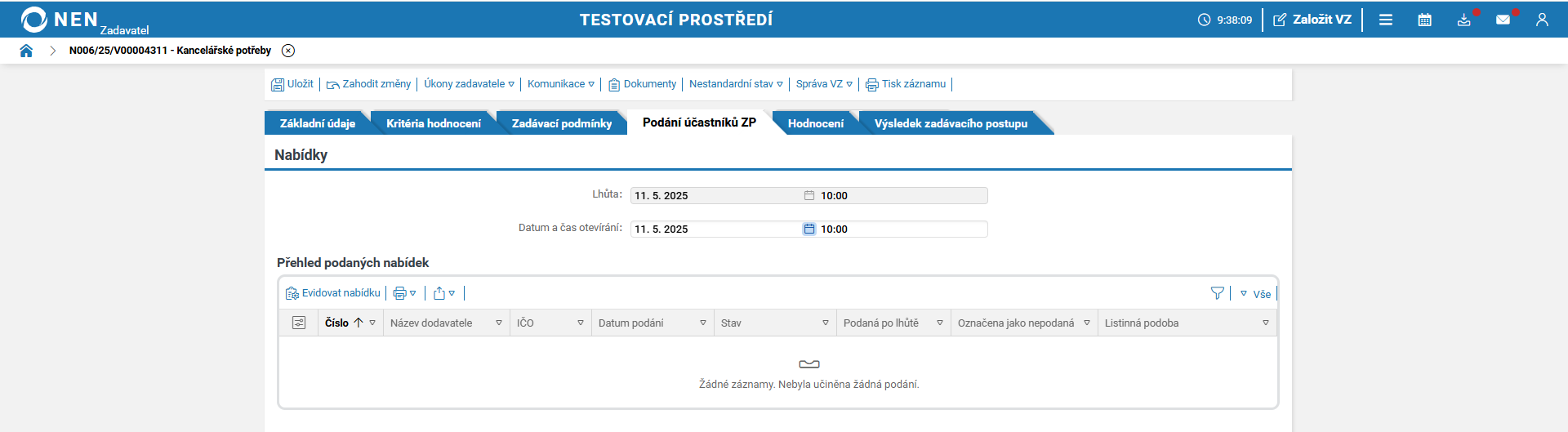This screenshot has width=1568, height=432.
Task: Print record via Tisk záznamu
Action: pyautogui.click(x=906, y=84)
